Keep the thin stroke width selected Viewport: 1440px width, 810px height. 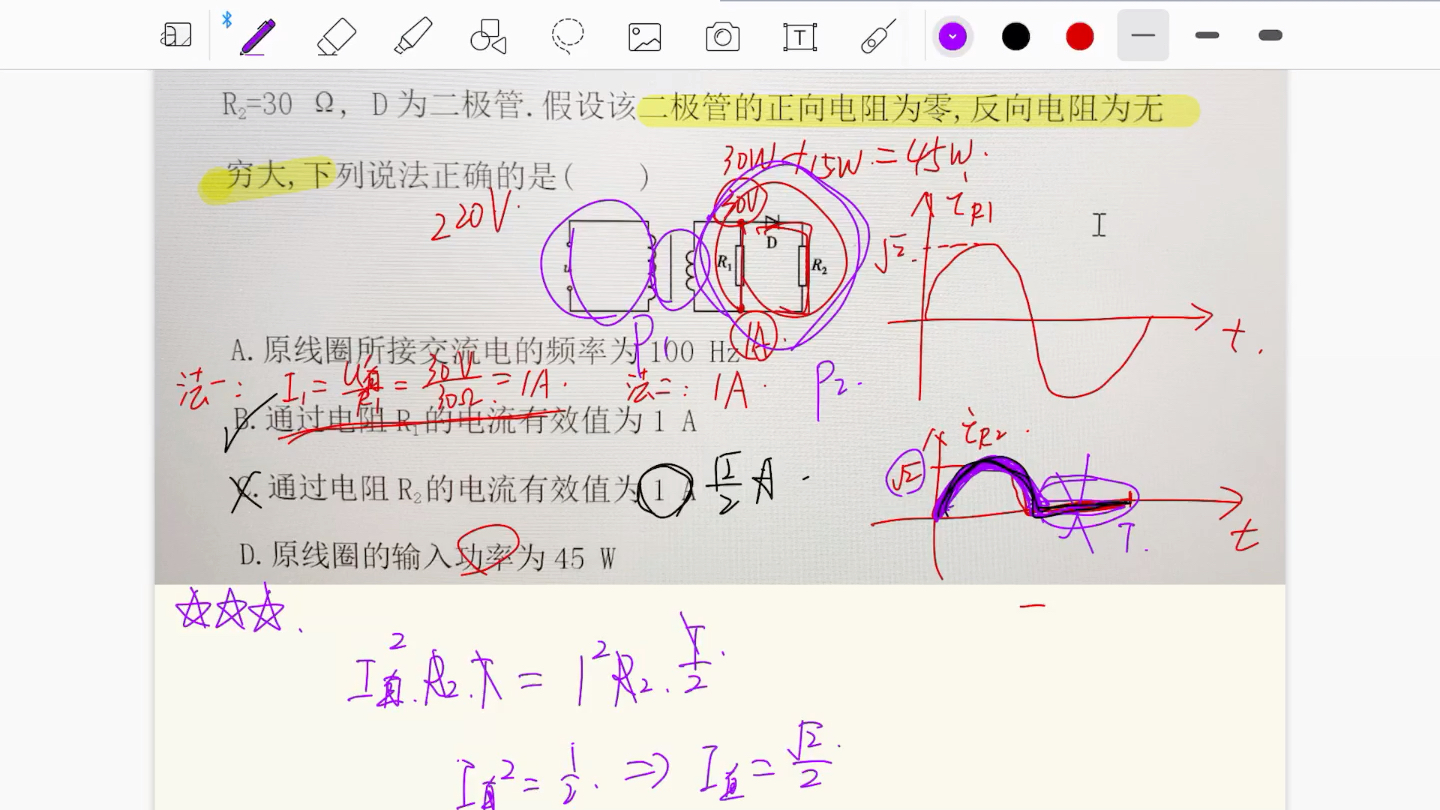1143,35
